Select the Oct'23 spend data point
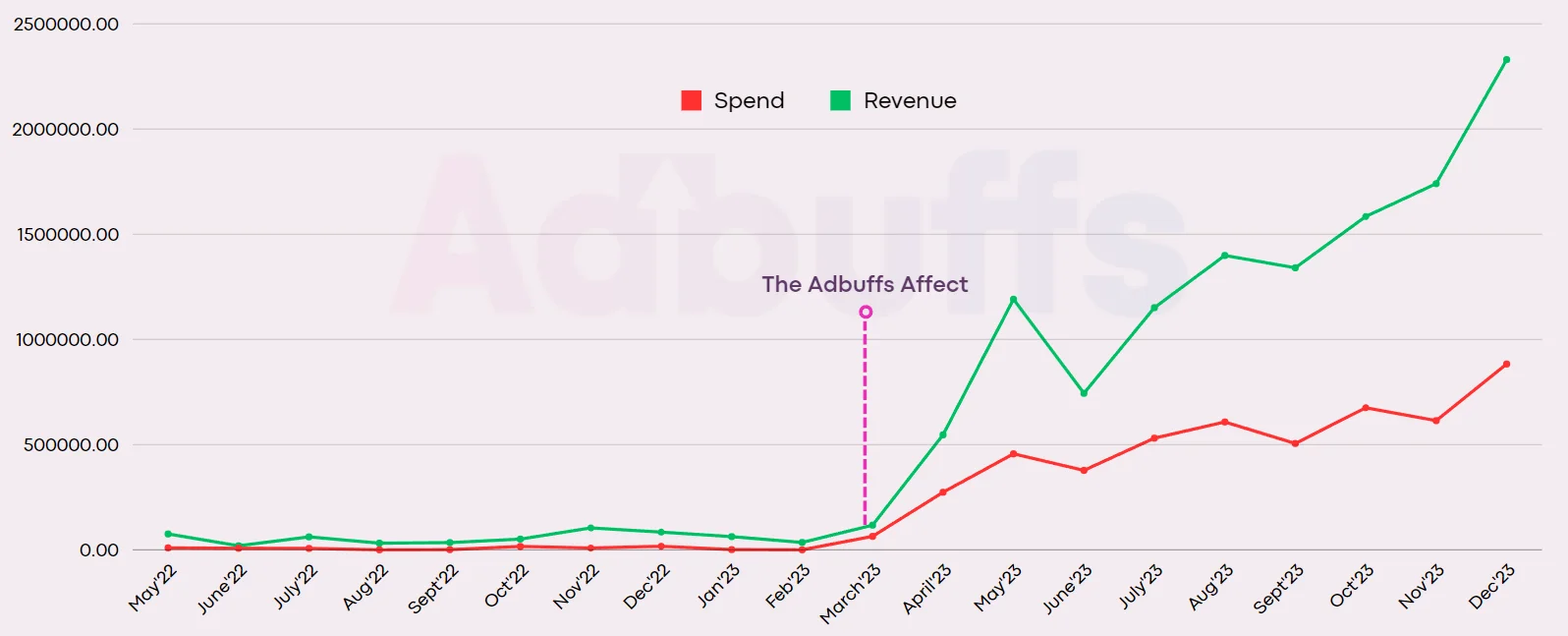The width and height of the screenshot is (1568, 636). point(1366,408)
